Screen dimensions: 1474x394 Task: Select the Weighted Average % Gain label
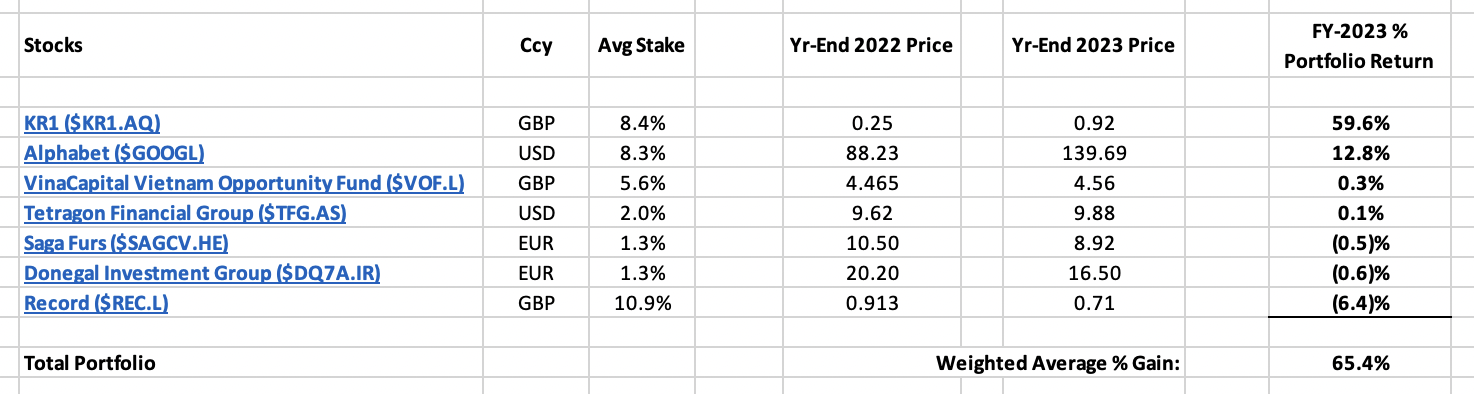(x=1058, y=363)
